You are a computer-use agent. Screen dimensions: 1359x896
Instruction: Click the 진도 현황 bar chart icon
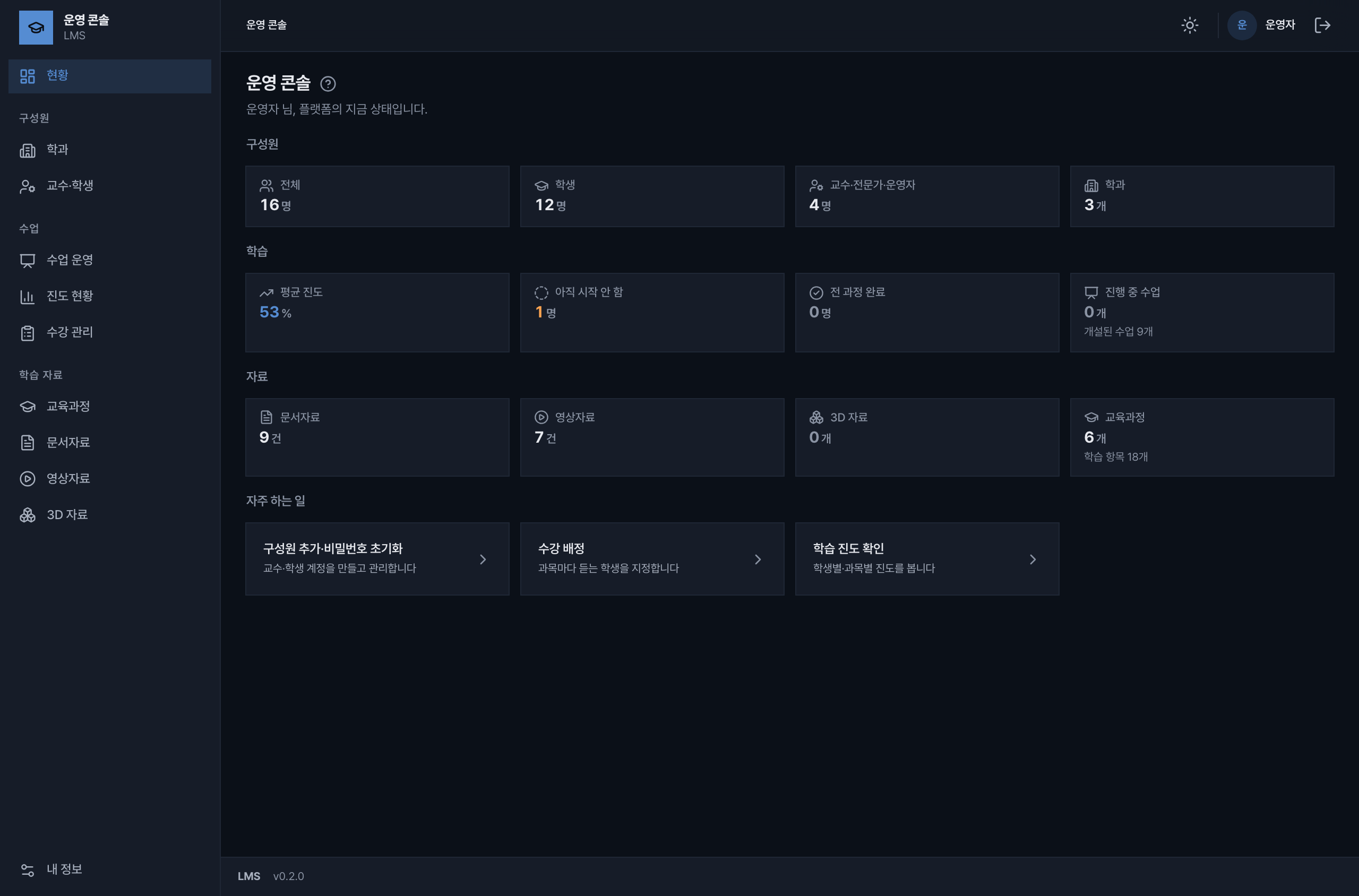point(28,296)
